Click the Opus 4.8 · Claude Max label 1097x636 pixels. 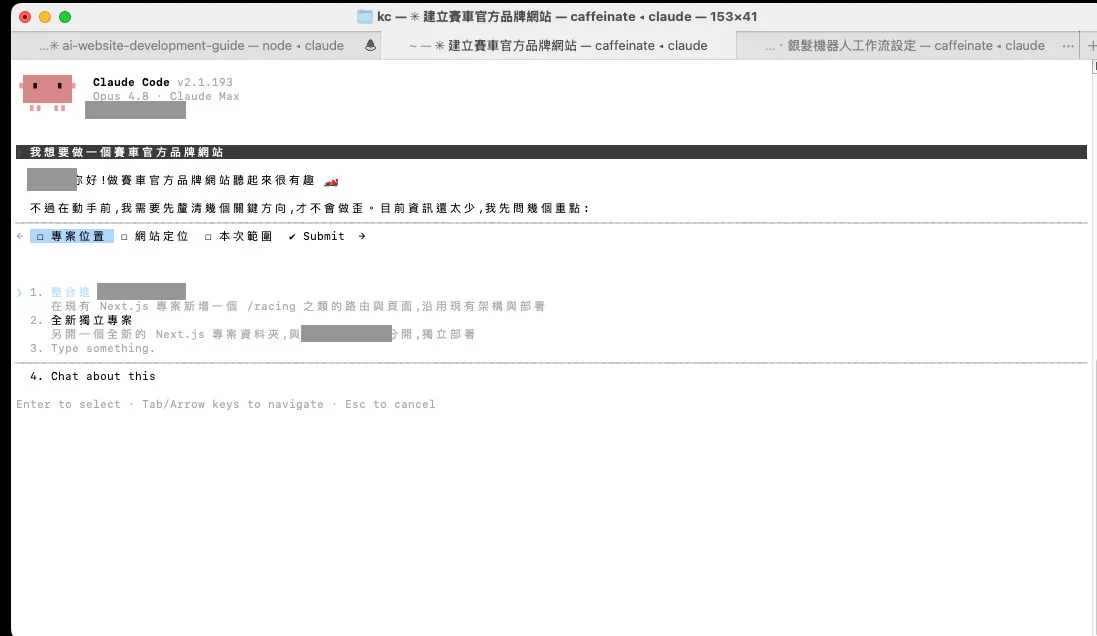point(166,97)
